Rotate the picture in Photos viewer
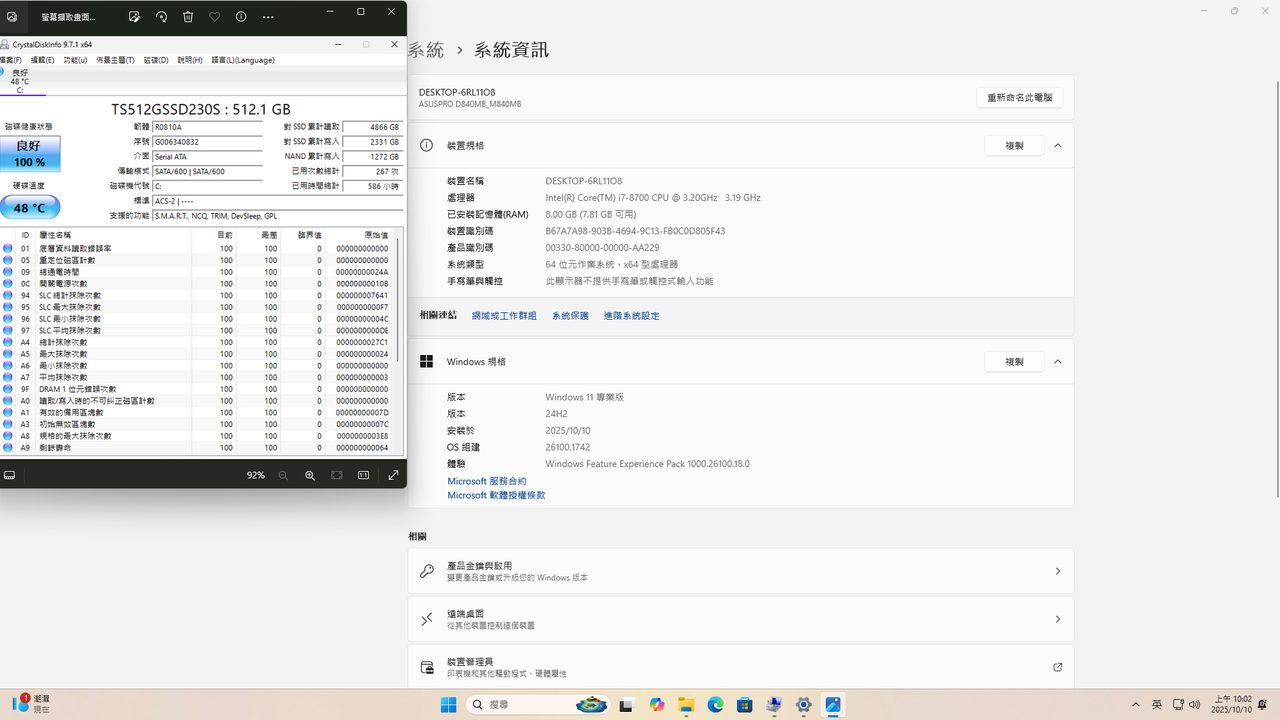The height and width of the screenshot is (720, 1280). 162,17
